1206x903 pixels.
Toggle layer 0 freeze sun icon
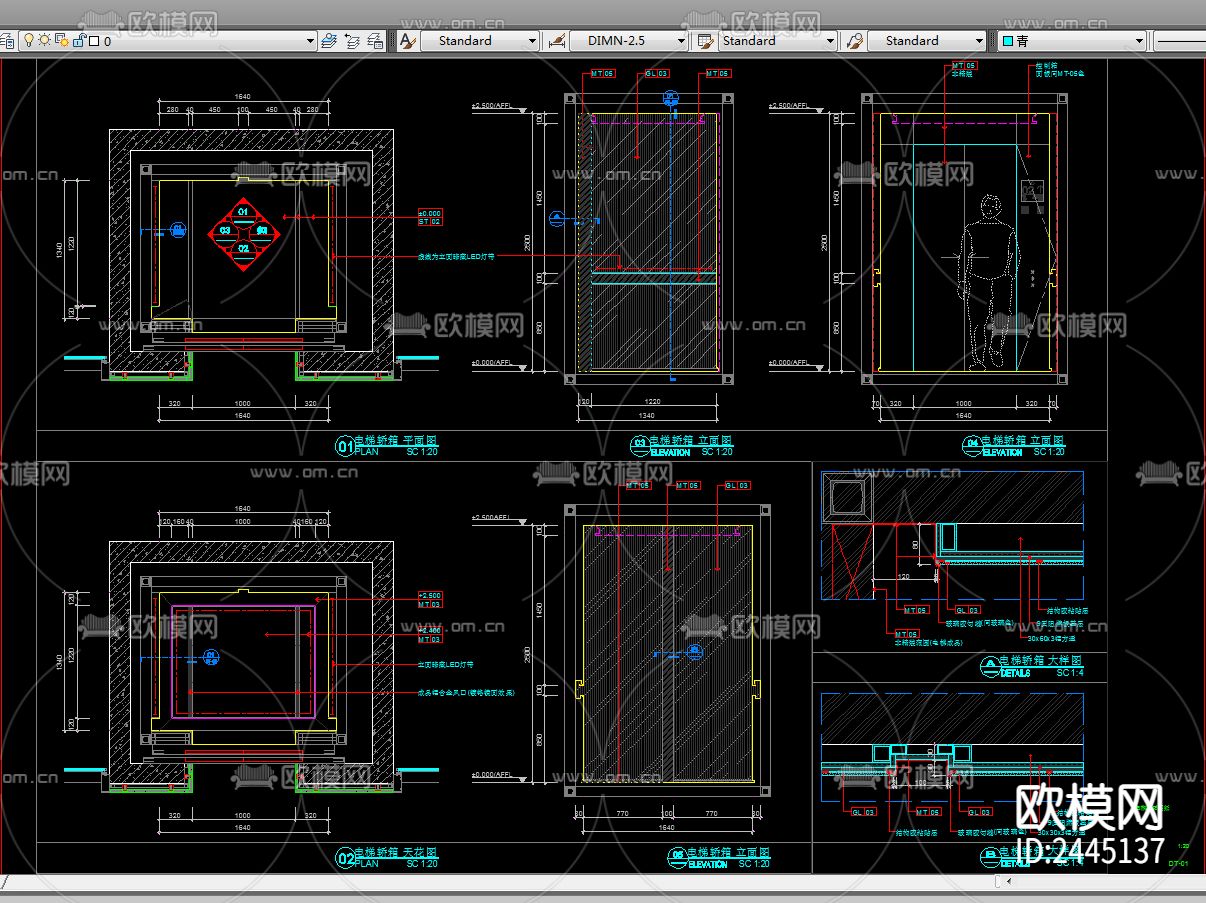(45, 40)
